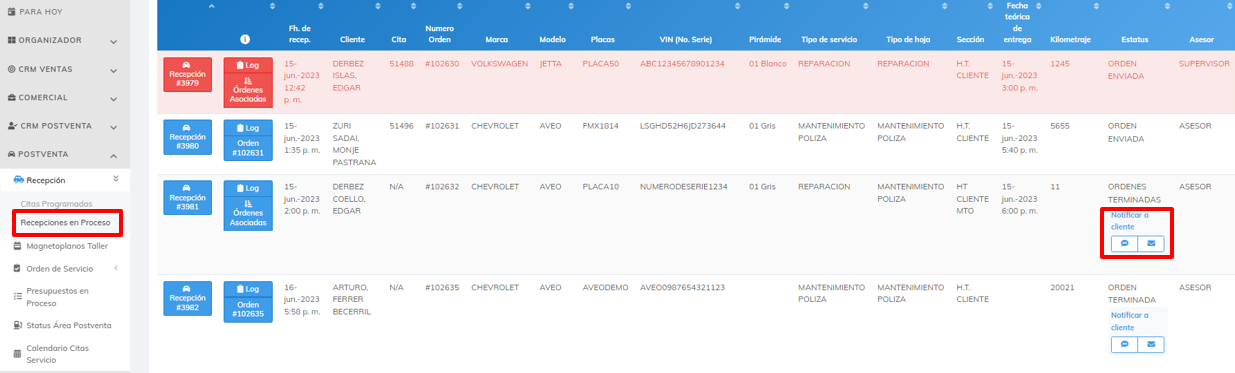
Task: Click cita number 51496 cell
Action: pyautogui.click(x=401, y=126)
